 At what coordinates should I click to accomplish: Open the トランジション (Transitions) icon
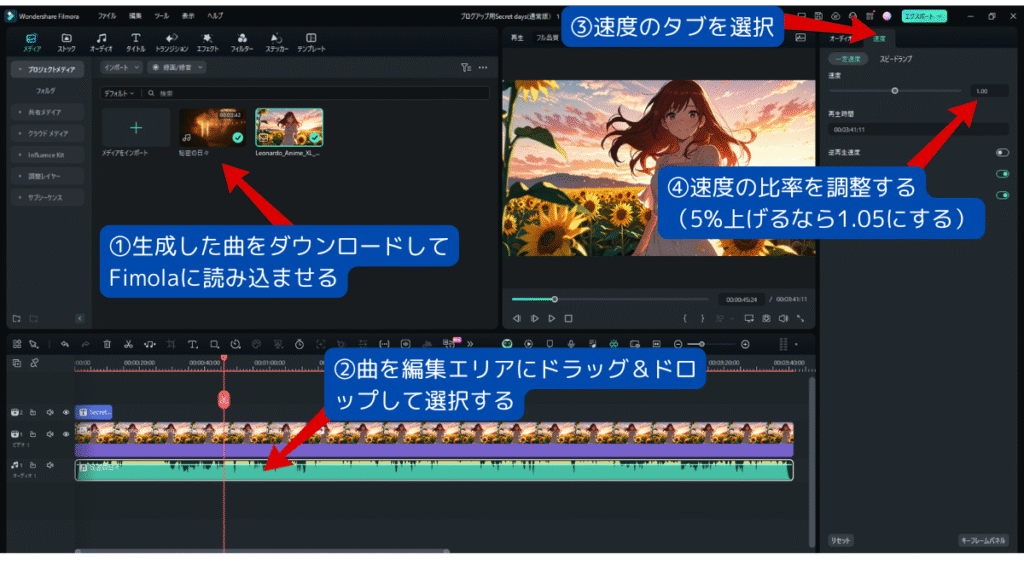(x=172, y=42)
